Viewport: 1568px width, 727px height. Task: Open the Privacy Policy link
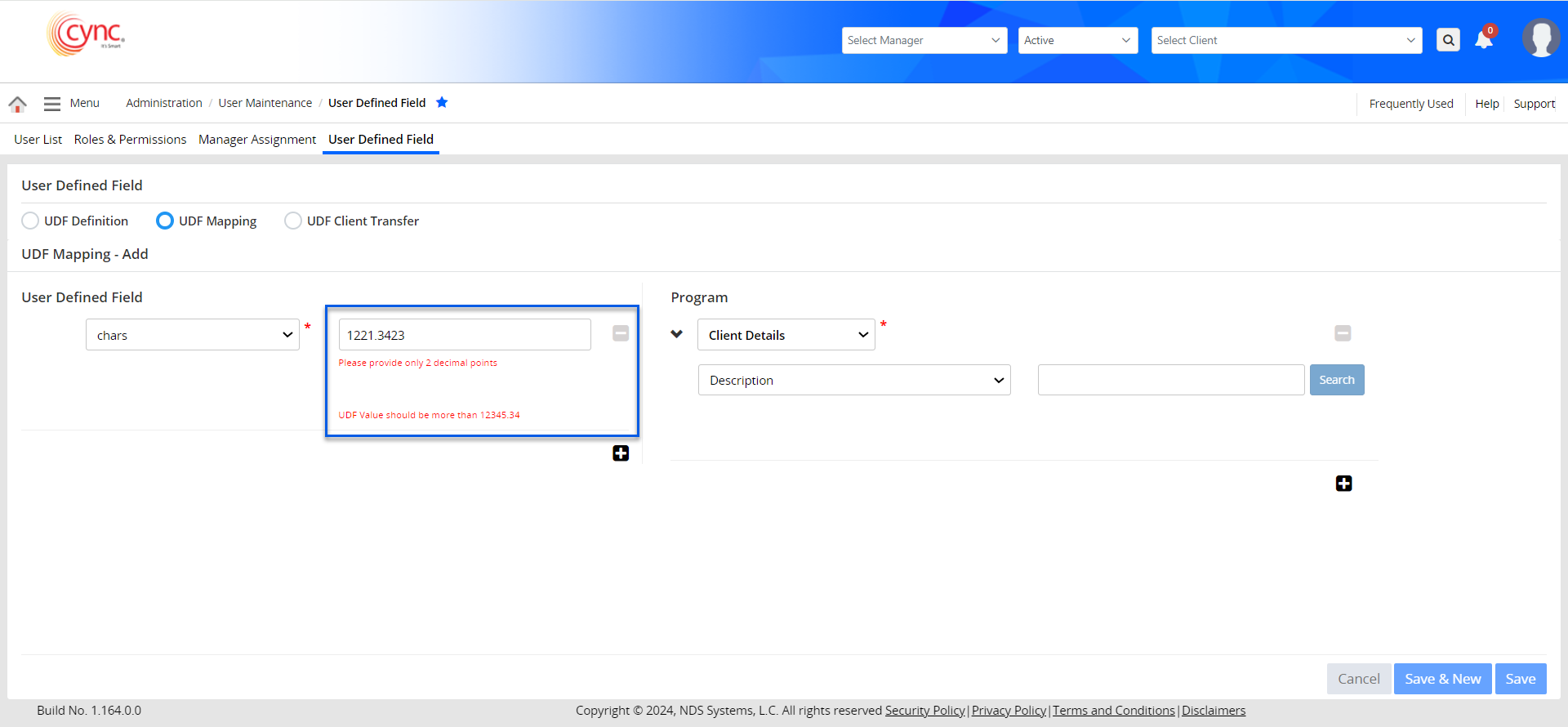[x=1009, y=711]
